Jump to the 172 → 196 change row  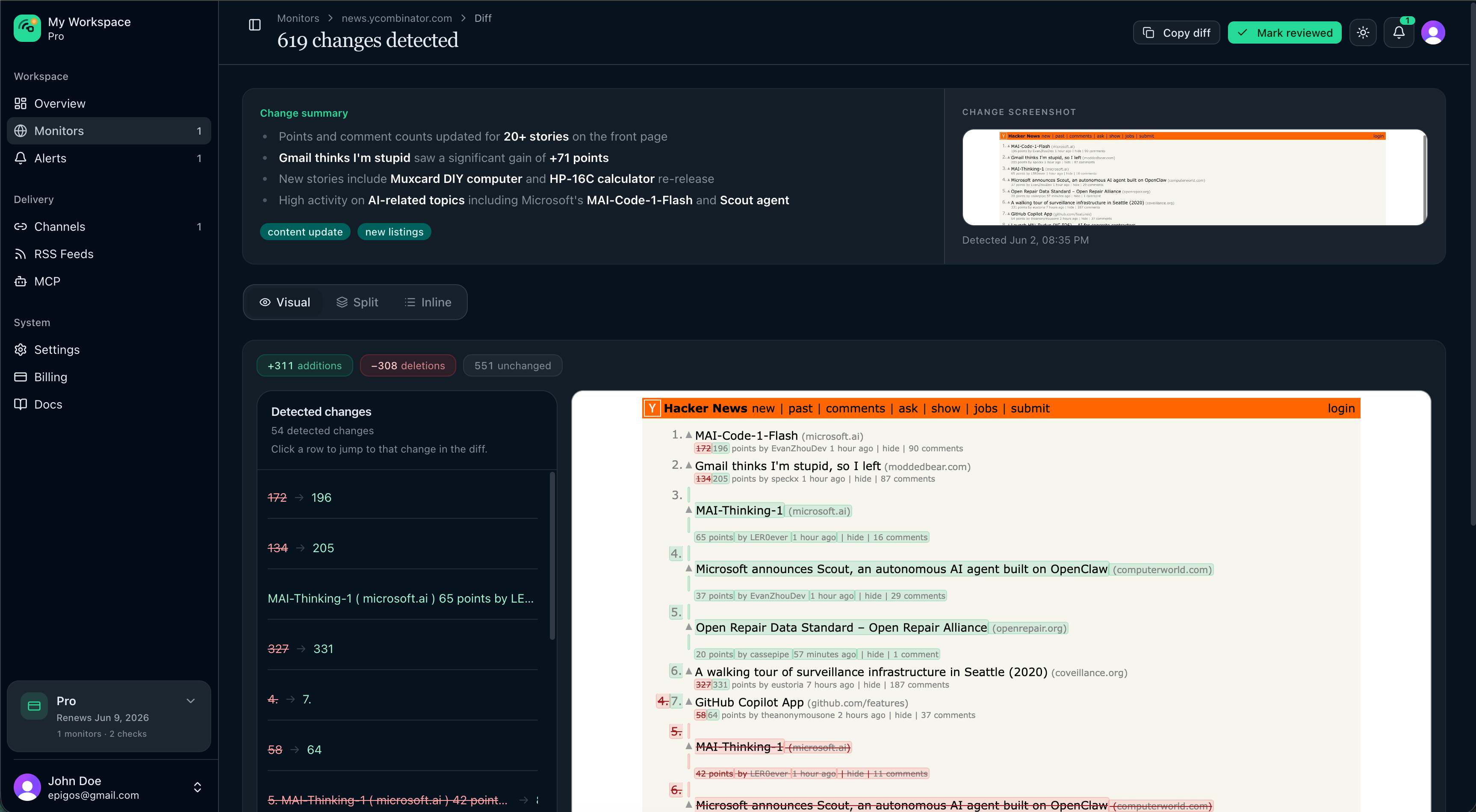pyautogui.click(x=403, y=497)
